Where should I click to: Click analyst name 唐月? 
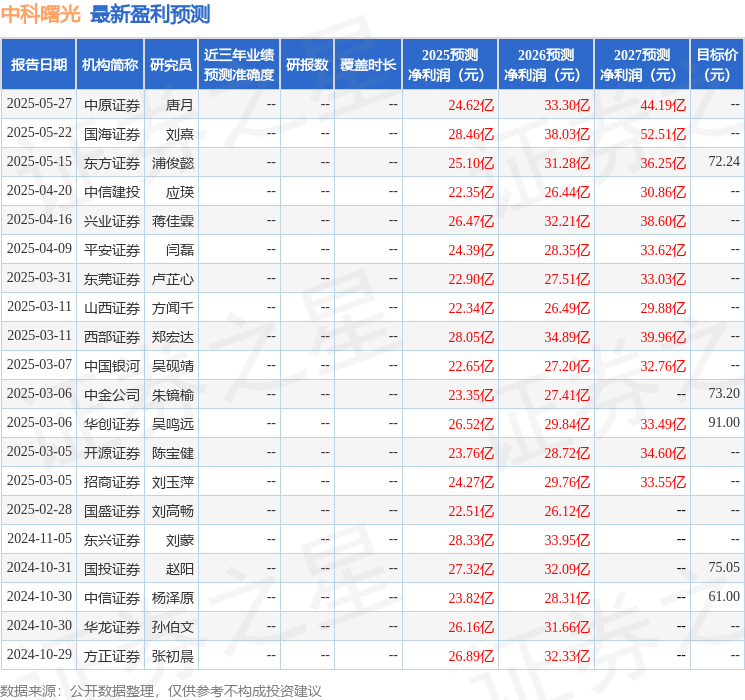pos(180,105)
